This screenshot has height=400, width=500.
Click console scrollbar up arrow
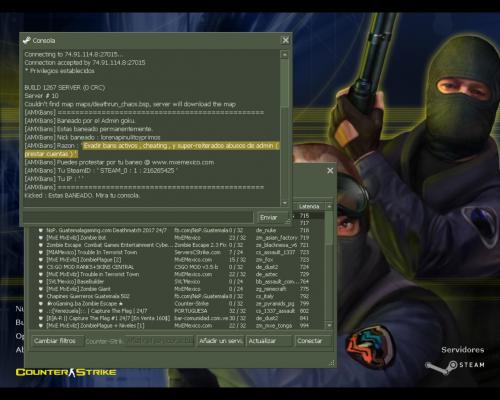click(x=284, y=54)
